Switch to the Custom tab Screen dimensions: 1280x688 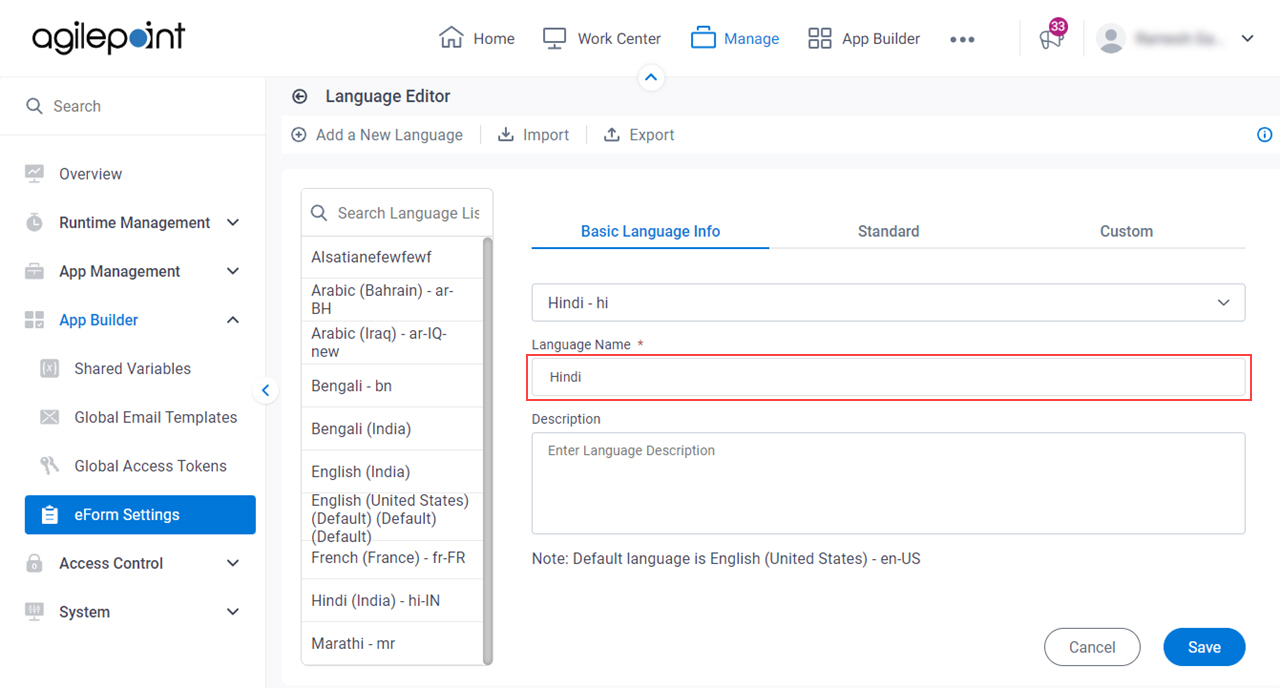[x=1126, y=231]
